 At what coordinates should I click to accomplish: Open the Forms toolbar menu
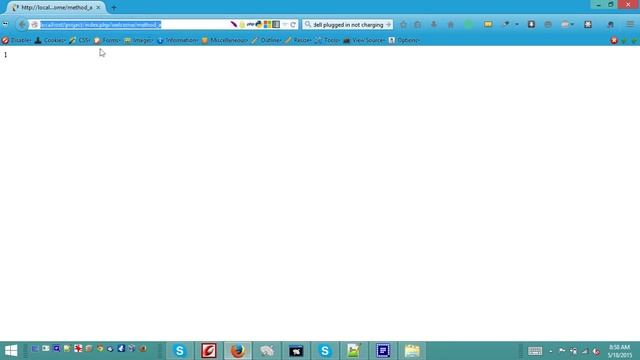click(x=107, y=40)
